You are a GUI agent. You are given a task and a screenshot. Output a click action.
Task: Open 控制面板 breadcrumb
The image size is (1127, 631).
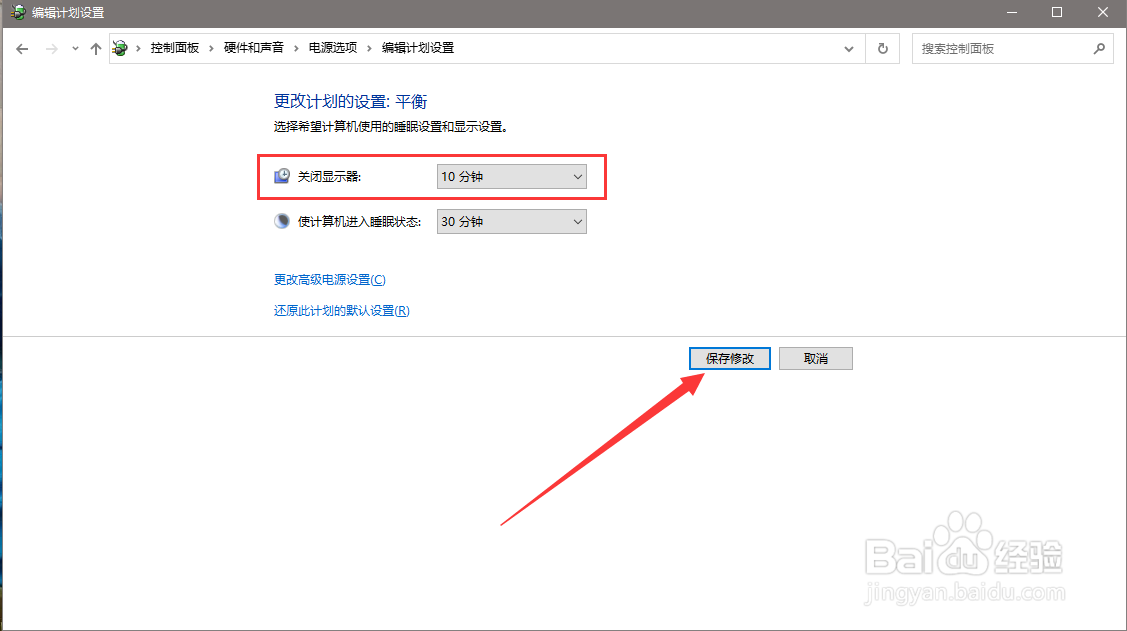tap(175, 48)
